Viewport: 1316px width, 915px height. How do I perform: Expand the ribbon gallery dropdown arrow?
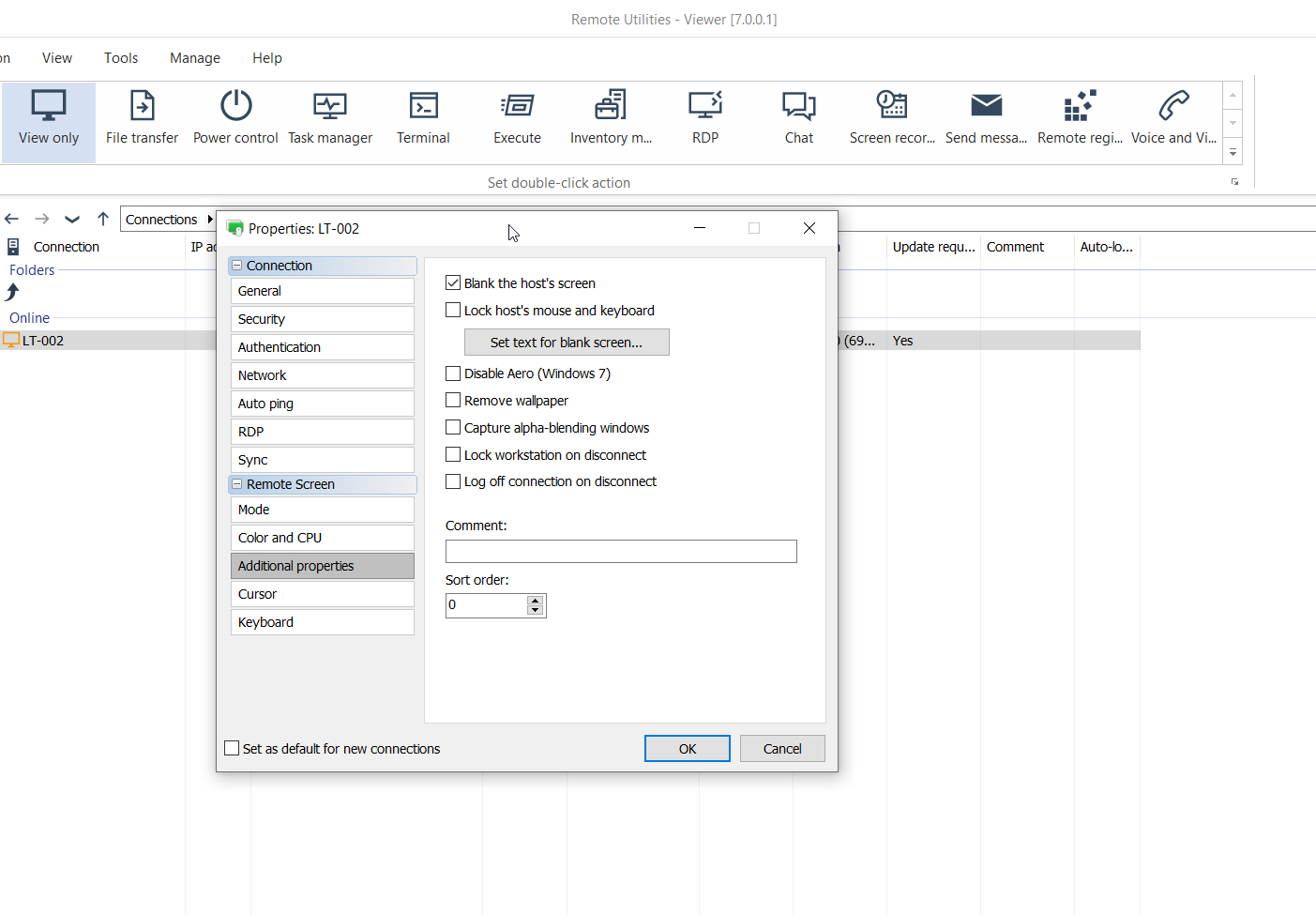(x=1233, y=153)
